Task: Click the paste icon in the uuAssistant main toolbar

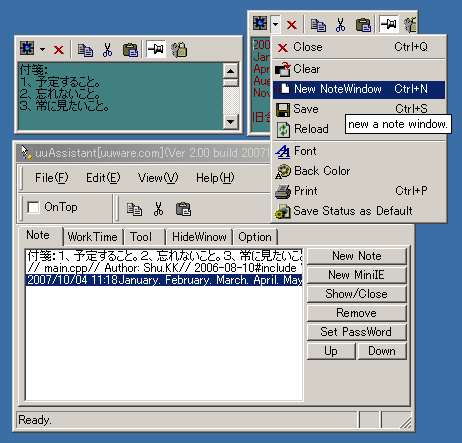Action: click(183, 209)
